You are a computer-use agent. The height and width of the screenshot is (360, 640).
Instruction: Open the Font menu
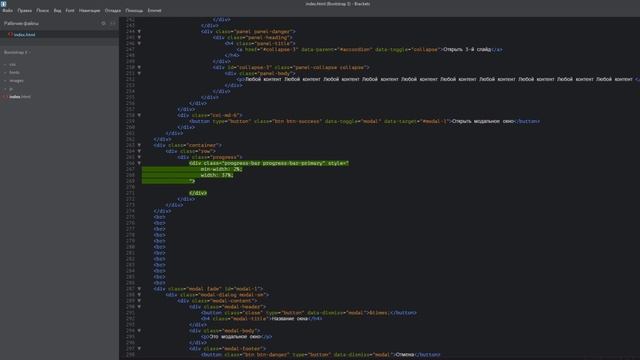click(70, 11)
